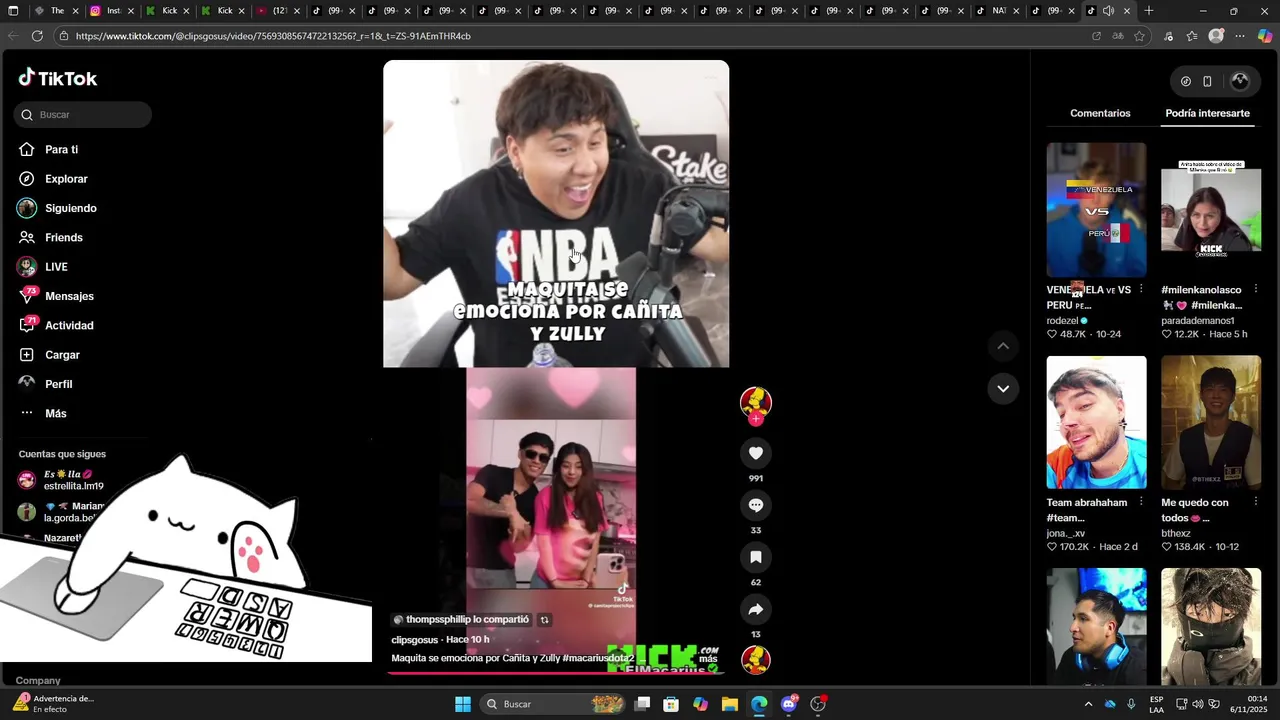
Task: Open options for milenkanolasco video
Action: coord(1255,290)
